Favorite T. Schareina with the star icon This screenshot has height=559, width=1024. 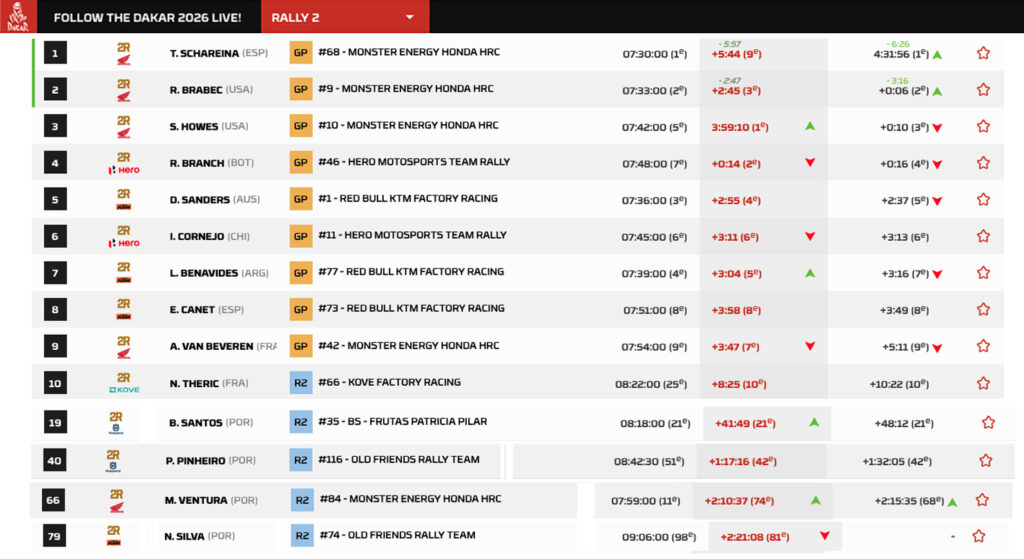click(983, 53)
